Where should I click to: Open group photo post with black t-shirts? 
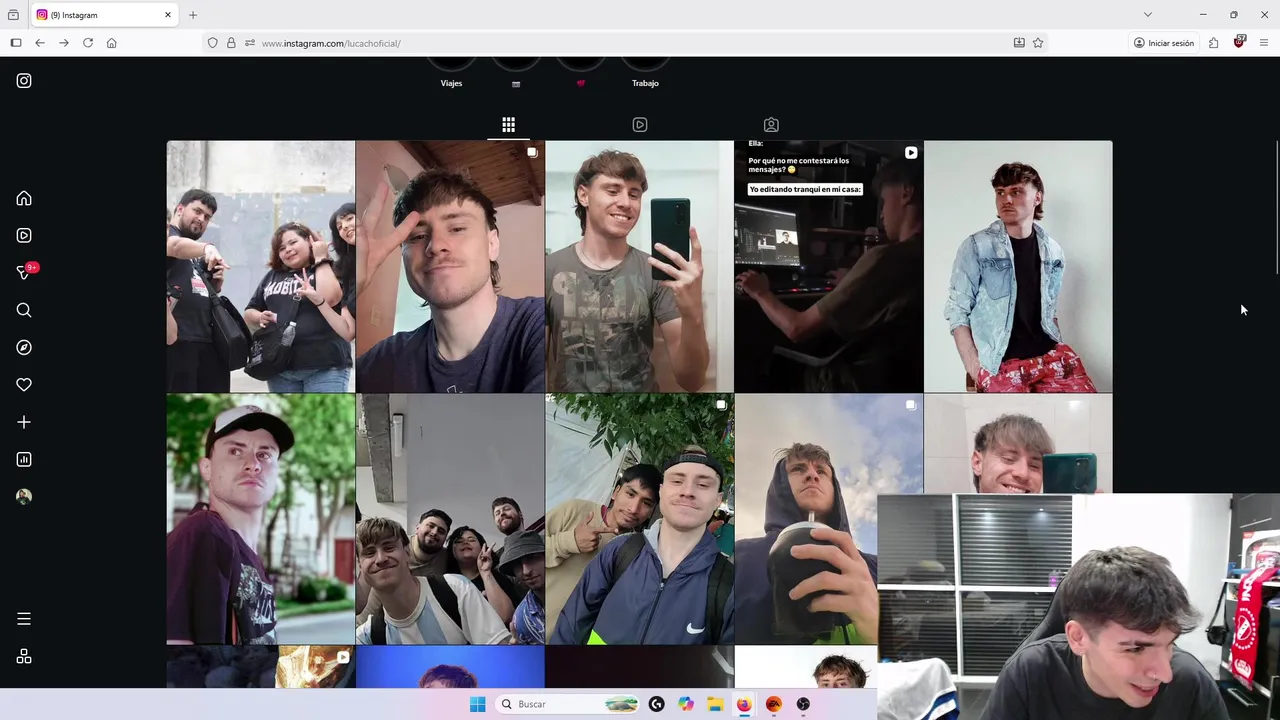point(261,266)
